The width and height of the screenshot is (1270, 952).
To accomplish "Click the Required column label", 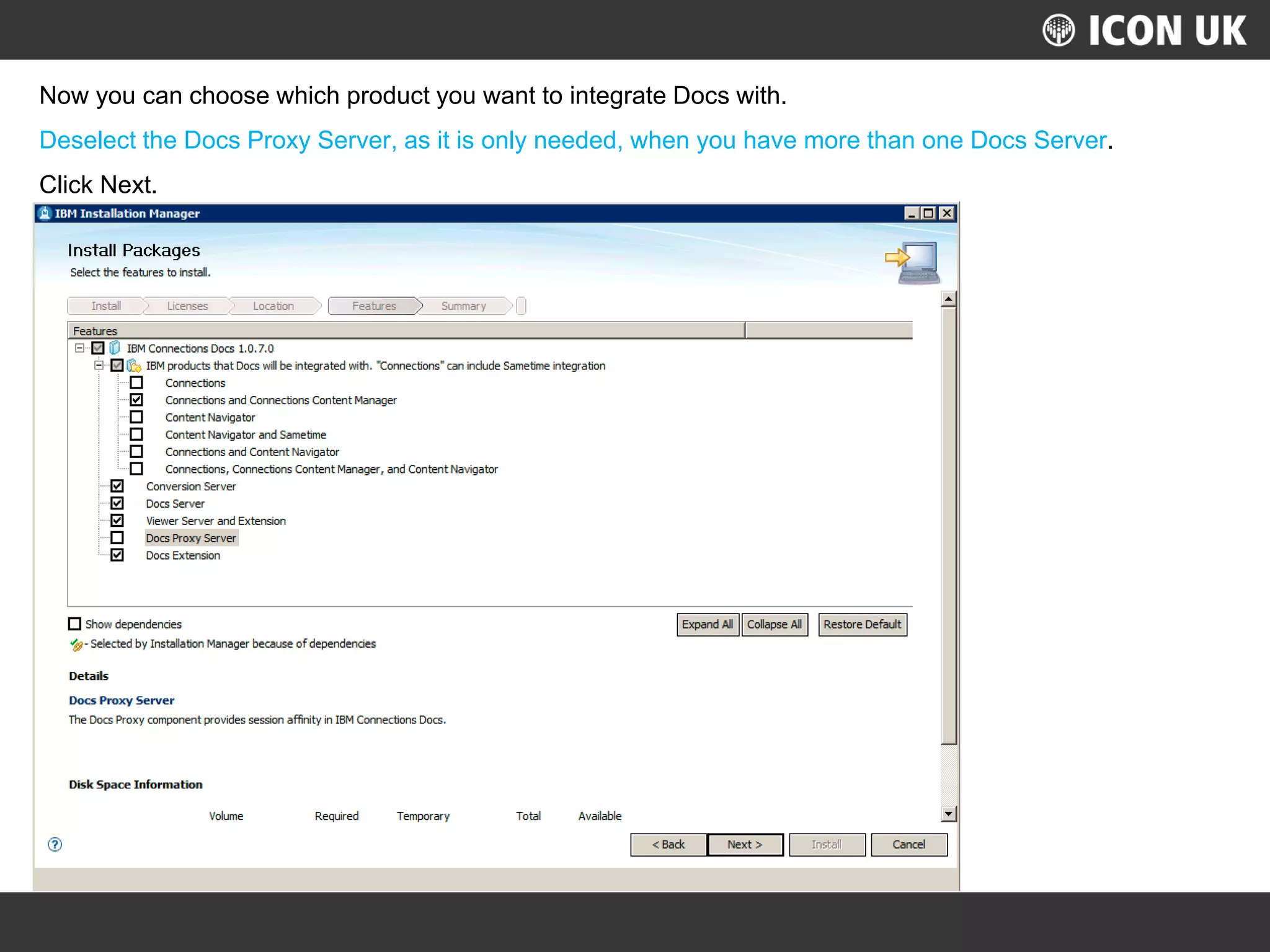I will [337, 816].
